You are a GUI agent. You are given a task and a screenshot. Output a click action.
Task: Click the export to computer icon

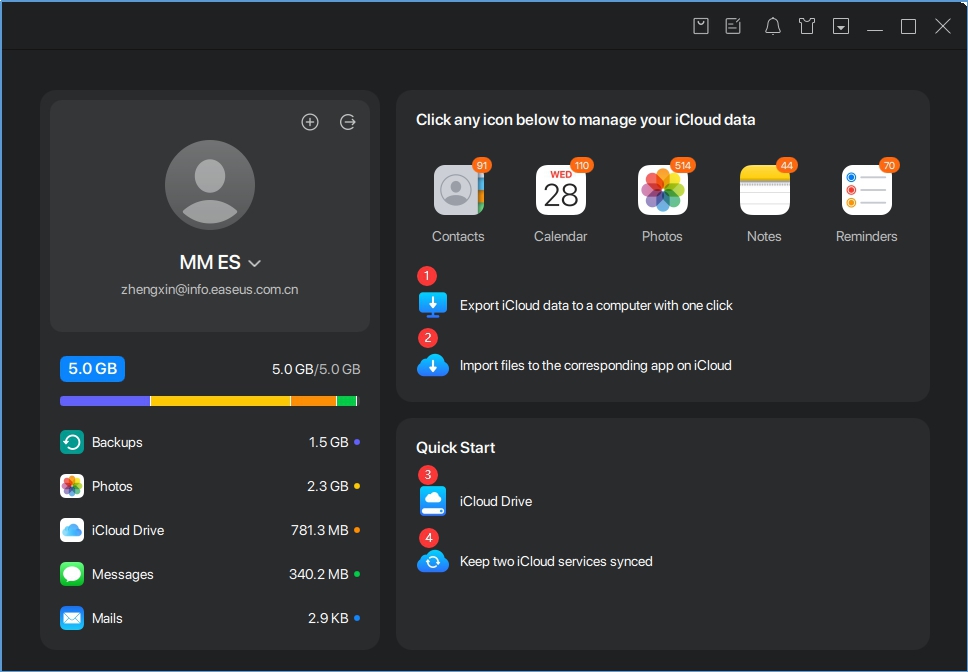pos(433,305)
